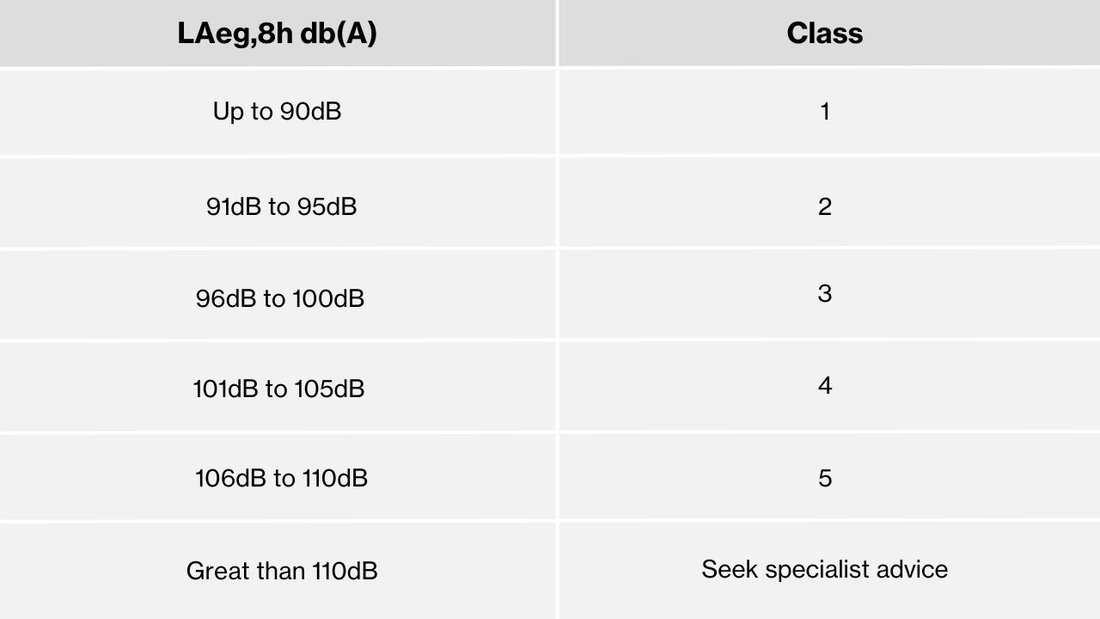1100x619 pixels.
Task: Click class value 5 in the table
Action: [x=824, y=478]
